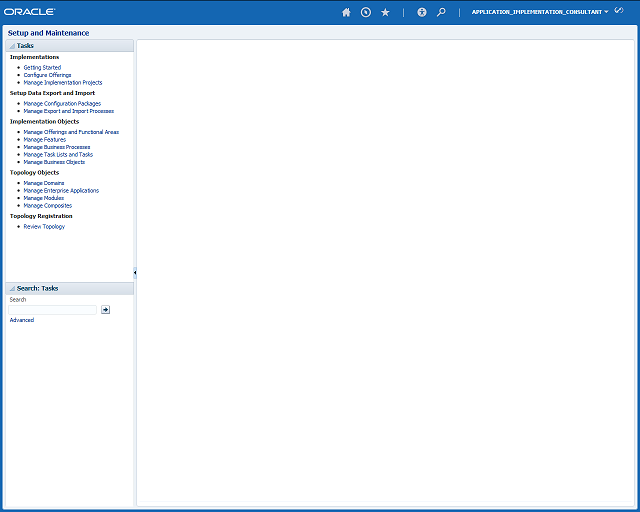Open Manage Task Lists and Tasks
The image size is (640, 512).
tap(58, 154)
